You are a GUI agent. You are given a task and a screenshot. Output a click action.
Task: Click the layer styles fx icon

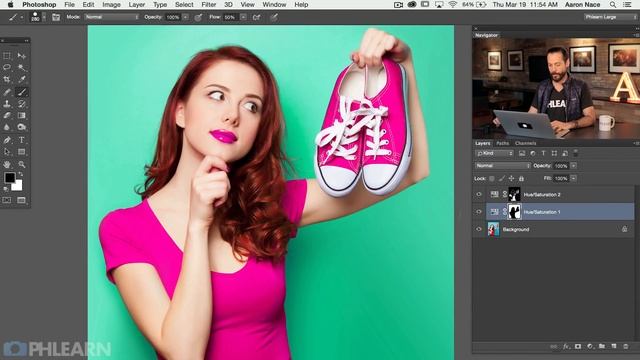[566, 347]
